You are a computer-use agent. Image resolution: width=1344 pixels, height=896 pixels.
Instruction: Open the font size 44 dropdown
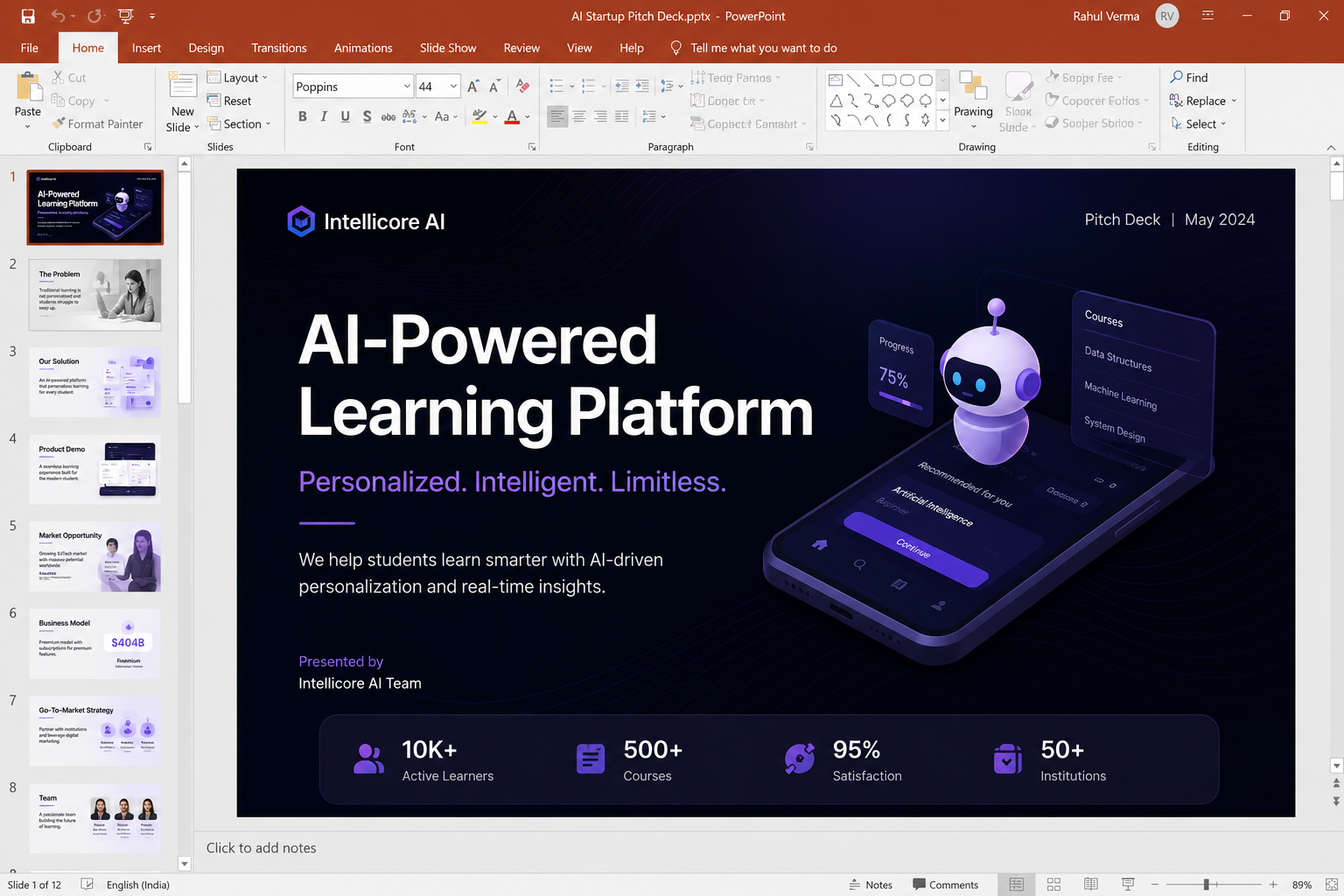coord(453,86)
